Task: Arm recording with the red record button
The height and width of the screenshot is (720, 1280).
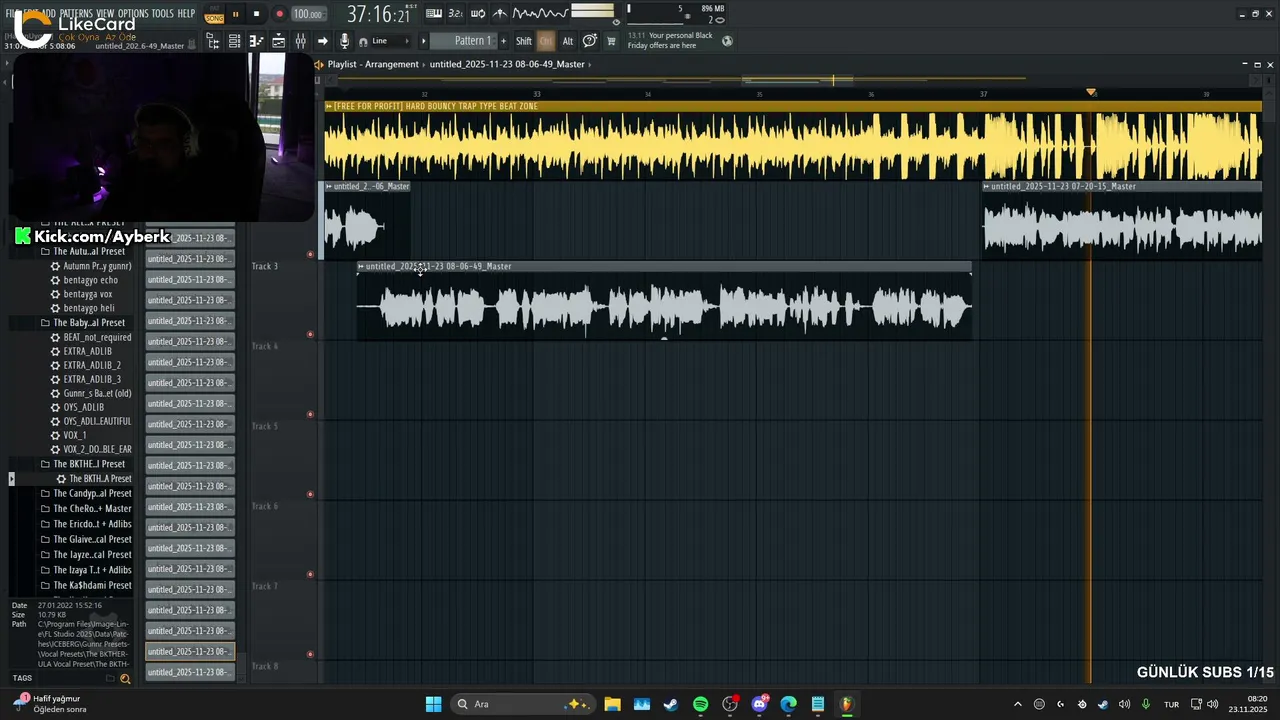Action: pyautogui.click(x=279, y=14)
